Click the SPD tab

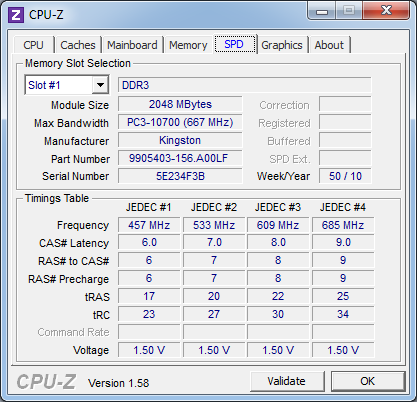(234, 44)
